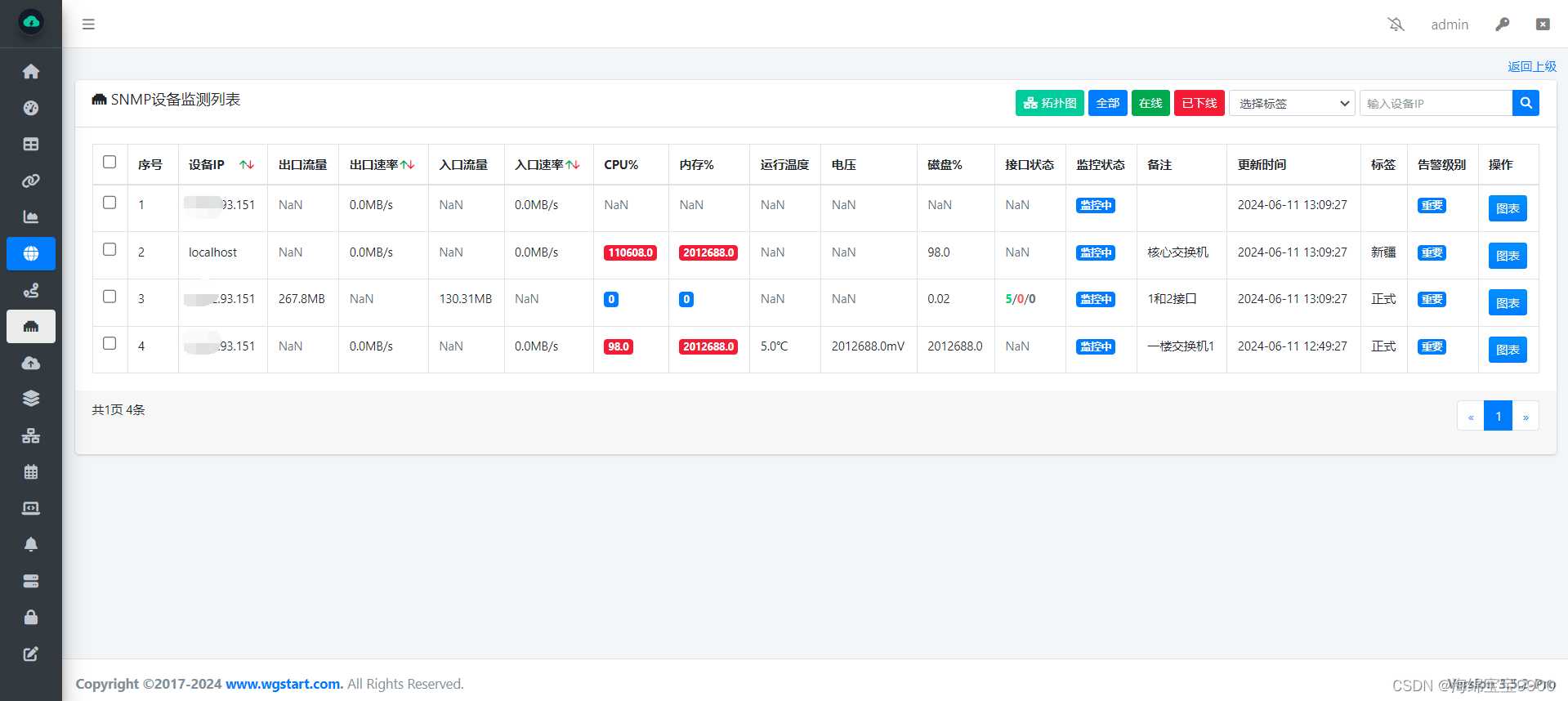
Task: Click the muted notification bell icon
Action: pyautogui.click(x=1396, y=25)
